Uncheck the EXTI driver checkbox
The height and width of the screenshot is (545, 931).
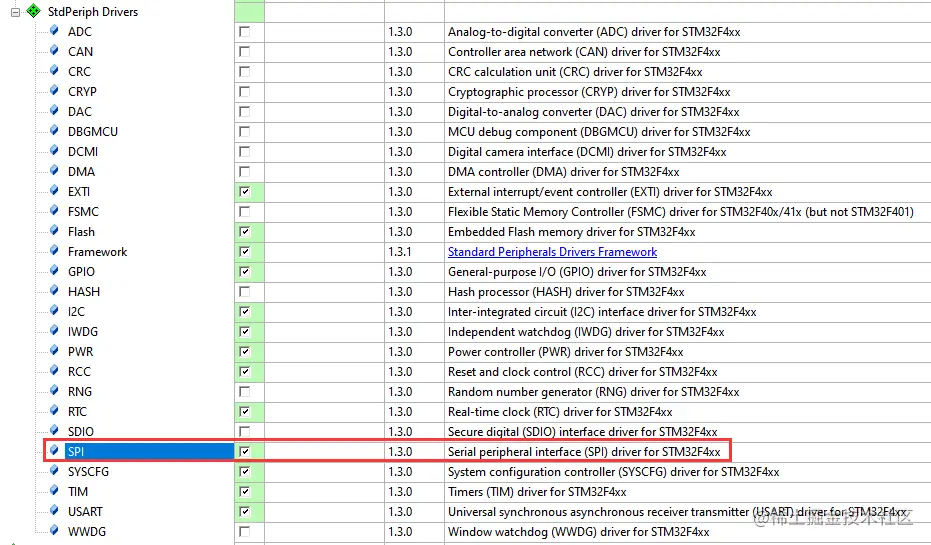(245, 192)
